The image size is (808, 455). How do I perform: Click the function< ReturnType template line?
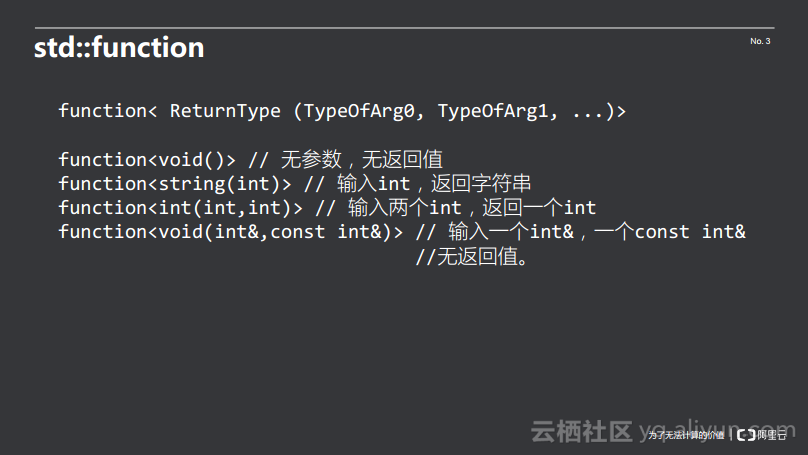pos(341,111)
